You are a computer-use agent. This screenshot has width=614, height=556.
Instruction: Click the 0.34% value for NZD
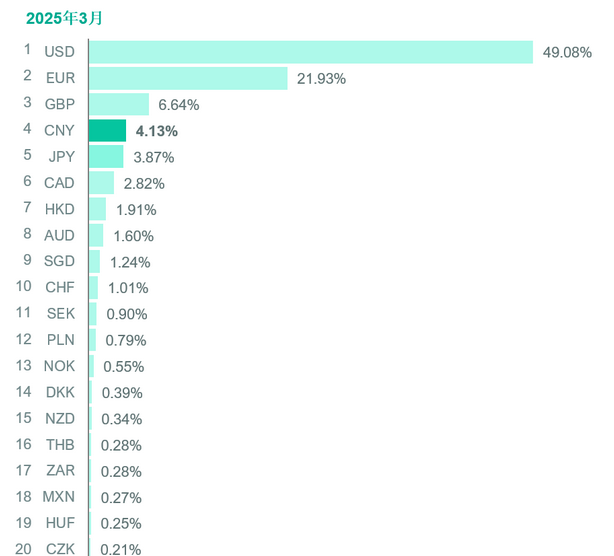point(121,419)
